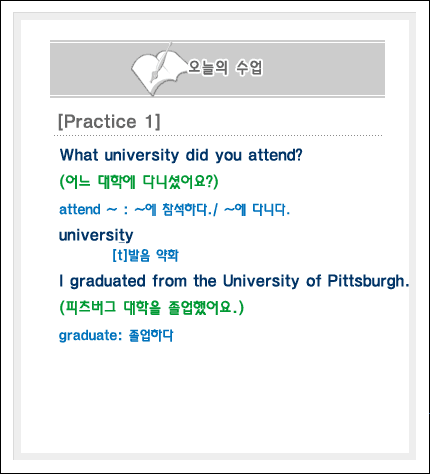Image resolution: width=430 pixels, height=474 pixels.
Task: Click 'I graduated from the University of Pittsburgh.'
Action: [234, 281]
